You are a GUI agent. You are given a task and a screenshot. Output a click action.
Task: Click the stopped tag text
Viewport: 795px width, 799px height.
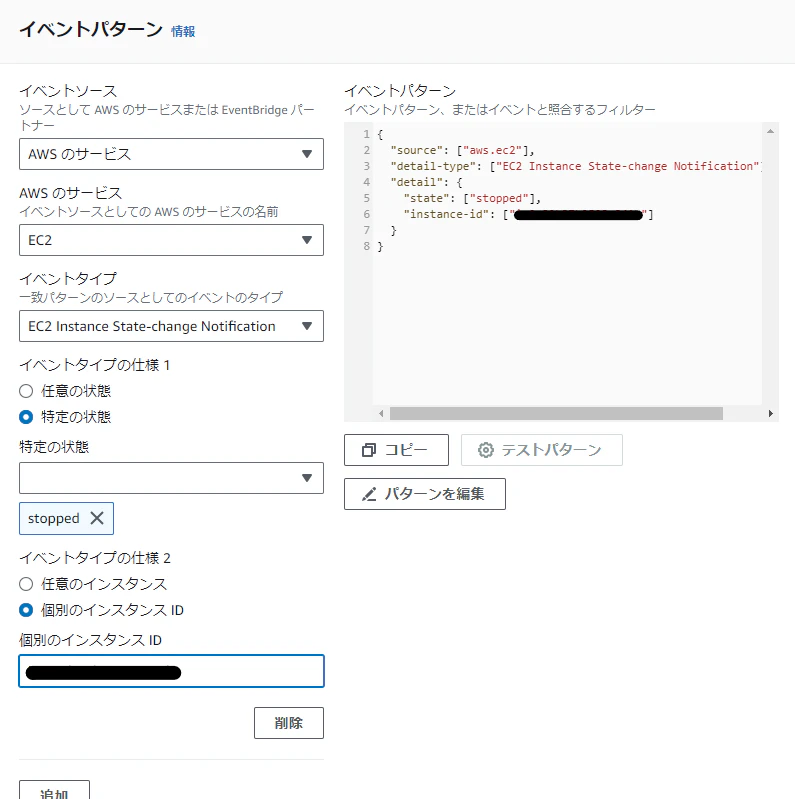pos(54,519)
